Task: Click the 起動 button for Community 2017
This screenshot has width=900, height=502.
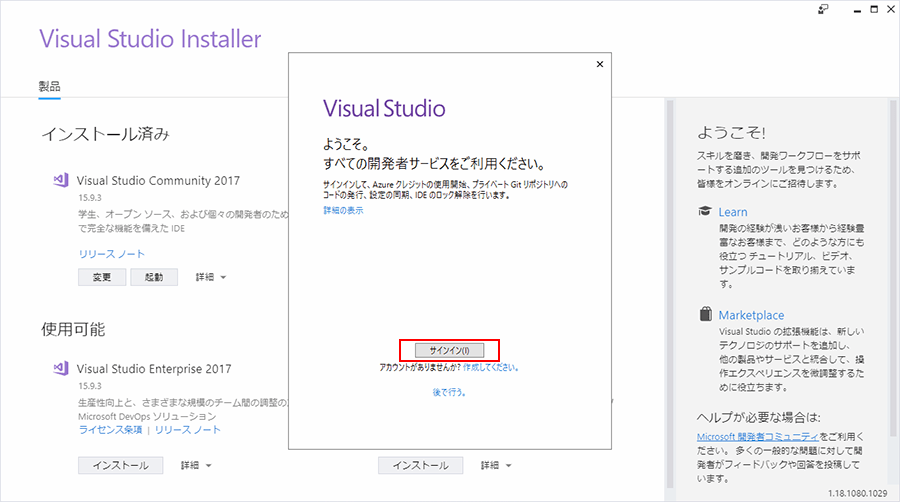Action: 154,277
